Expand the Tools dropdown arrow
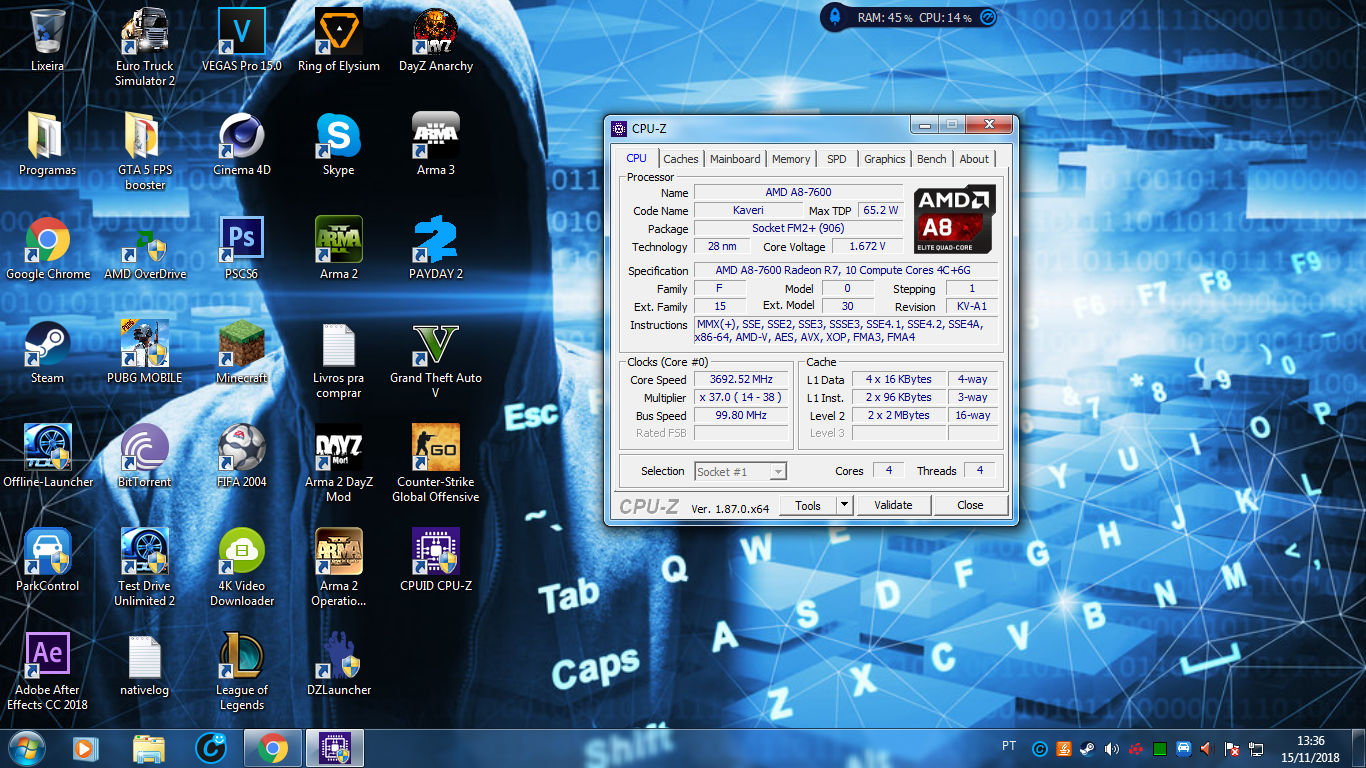 coord(844,505)
